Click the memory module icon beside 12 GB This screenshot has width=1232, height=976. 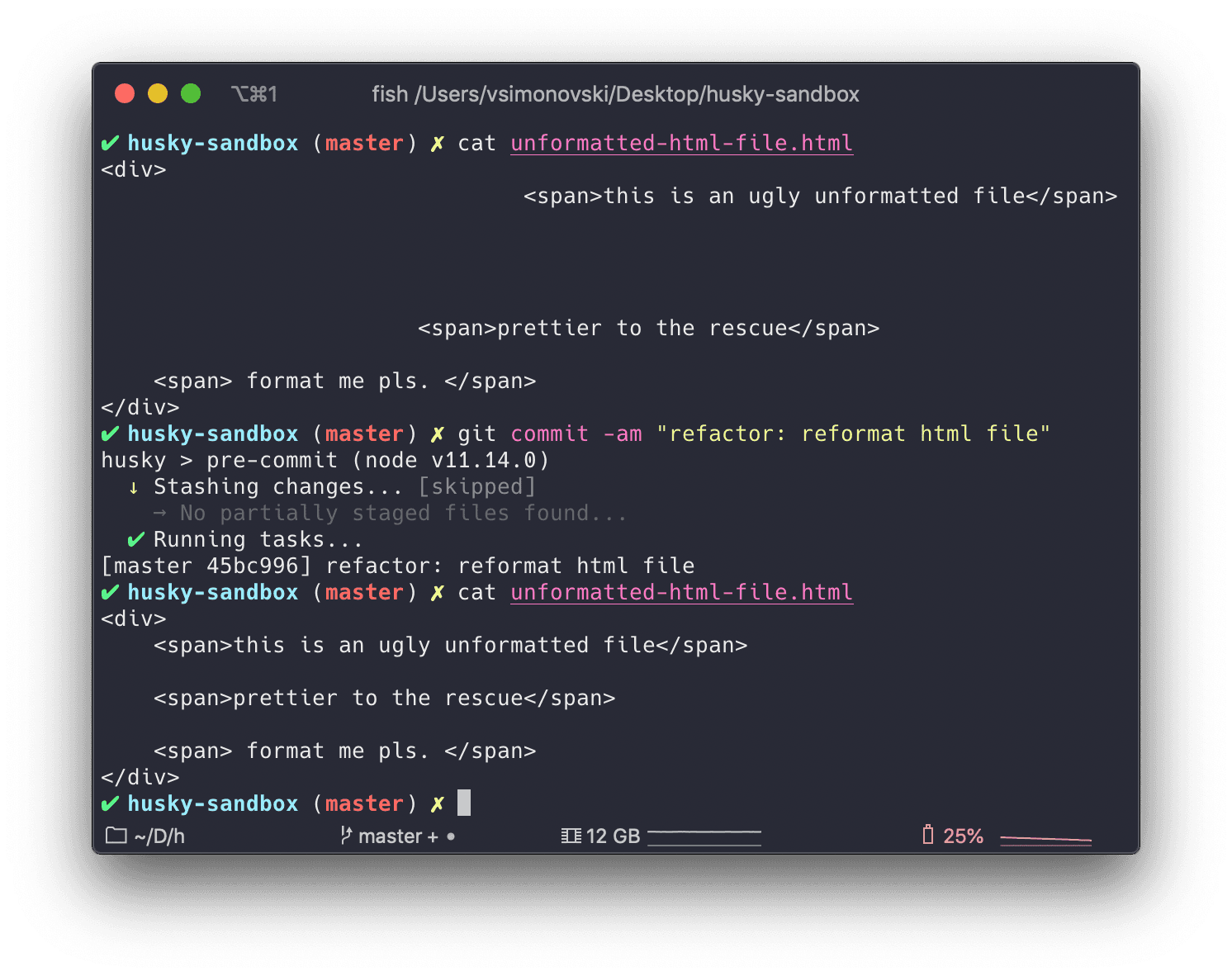click(570, 836)
